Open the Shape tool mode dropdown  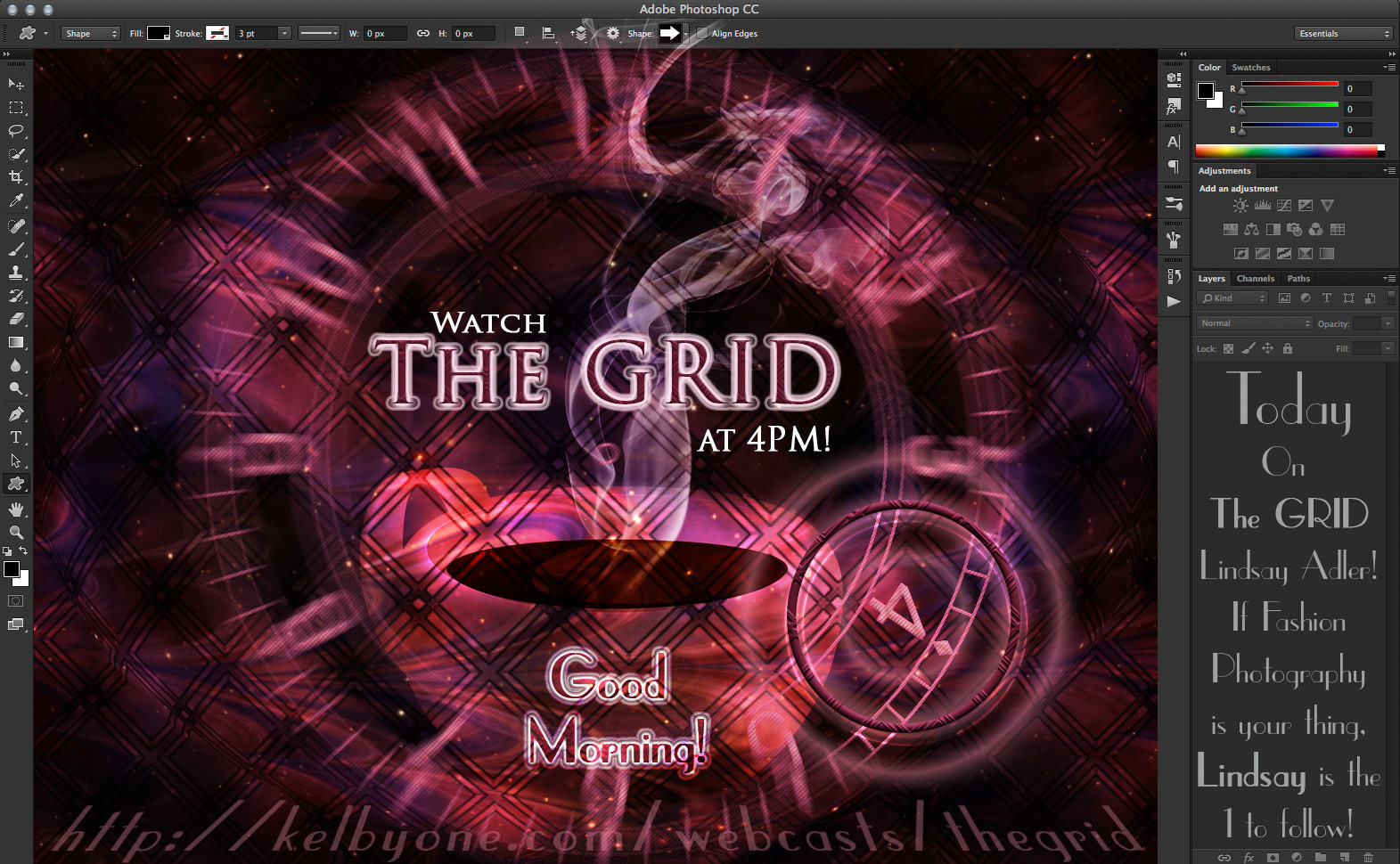tap(91, 34)
